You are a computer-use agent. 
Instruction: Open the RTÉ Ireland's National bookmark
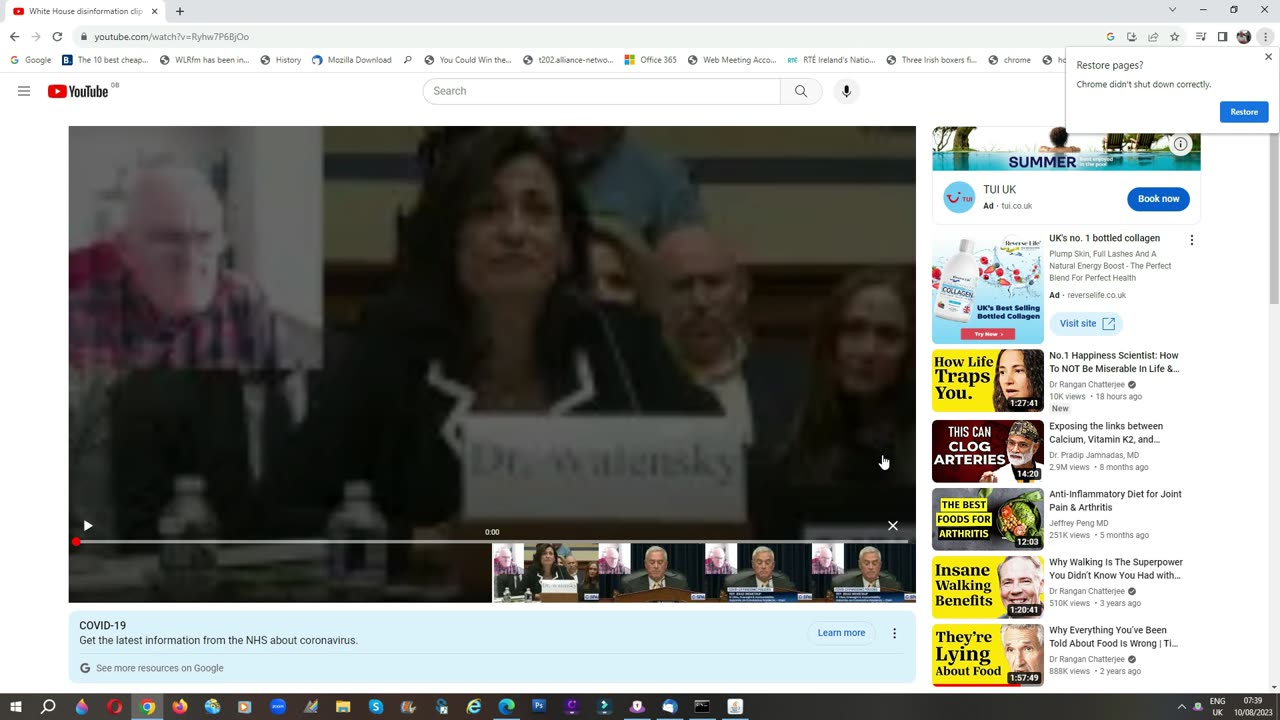[x=831, y=60]
